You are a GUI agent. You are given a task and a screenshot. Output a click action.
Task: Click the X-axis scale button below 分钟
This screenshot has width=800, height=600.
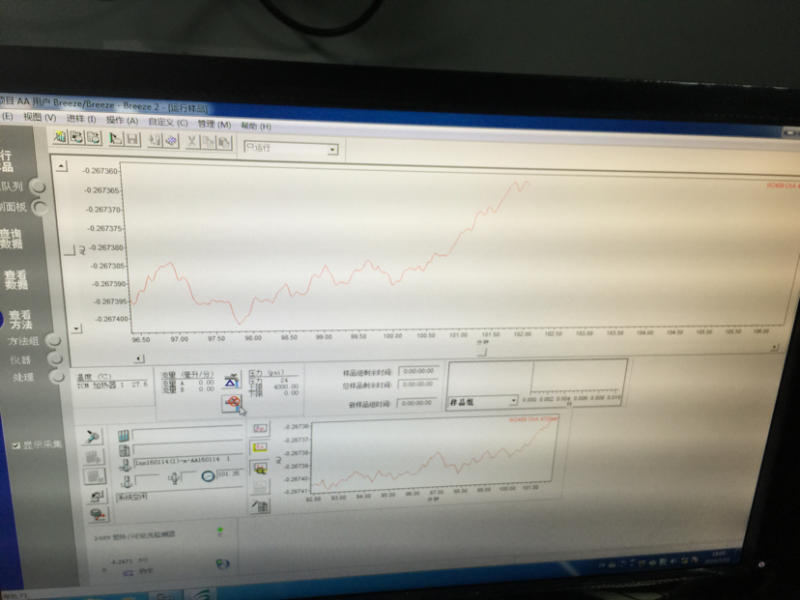[482, 352]
